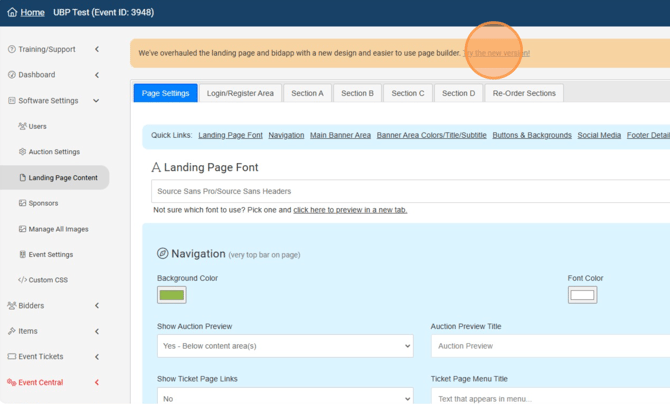Image resolution: width=670 pixels, height=410 pixels.
Task: Switch to Login/Register Area tab
Action: click(240, 93)
